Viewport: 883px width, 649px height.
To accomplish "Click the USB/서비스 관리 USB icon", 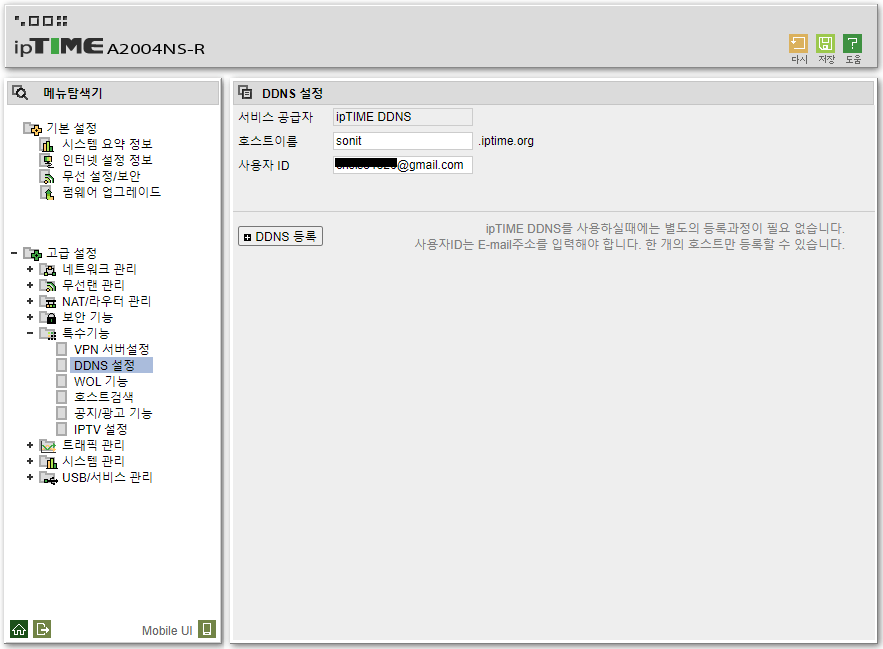I will [x=48, y=478].
